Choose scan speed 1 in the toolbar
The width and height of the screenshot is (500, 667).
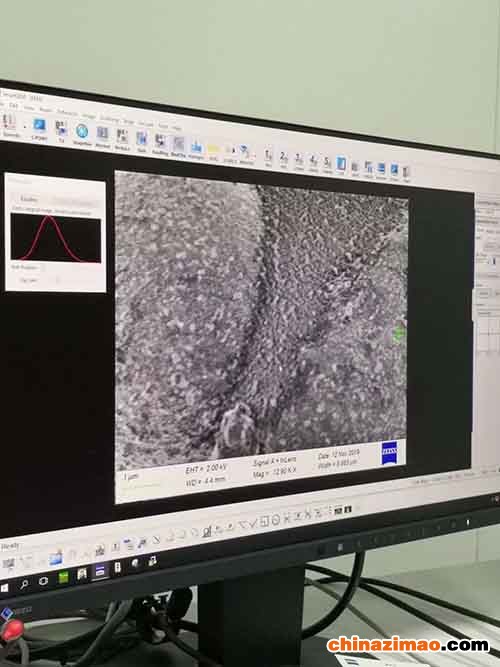[x=268, y=155]
